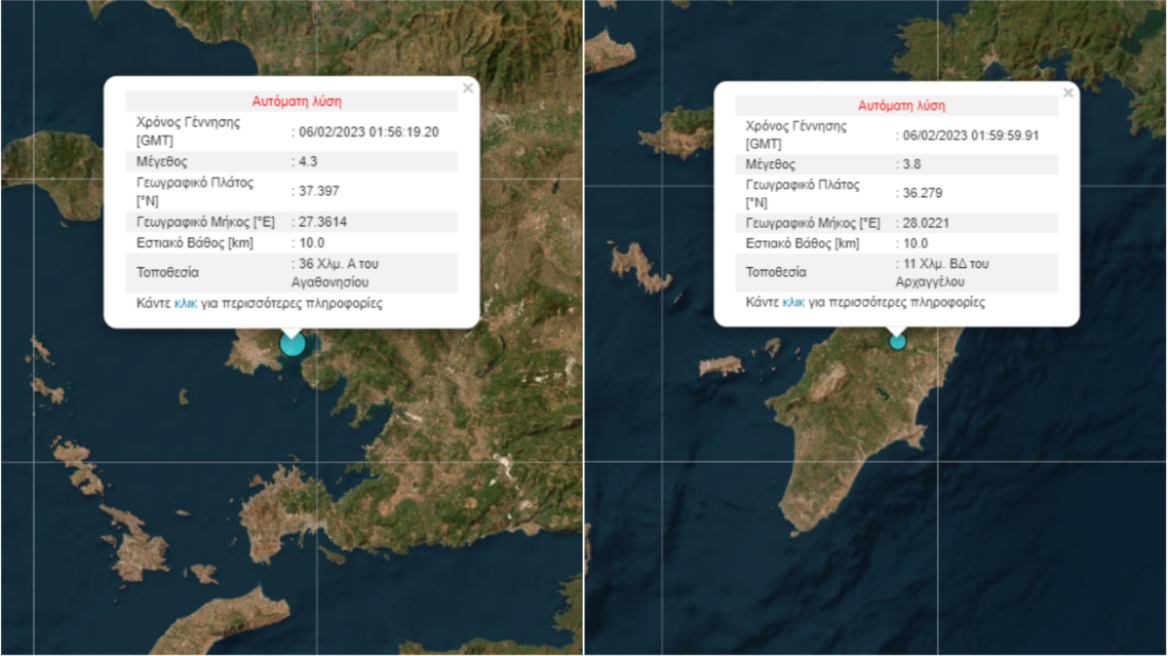The image size is (1168, 656).
Task: Close the left earthquake popup
Action: pos(468,88)
